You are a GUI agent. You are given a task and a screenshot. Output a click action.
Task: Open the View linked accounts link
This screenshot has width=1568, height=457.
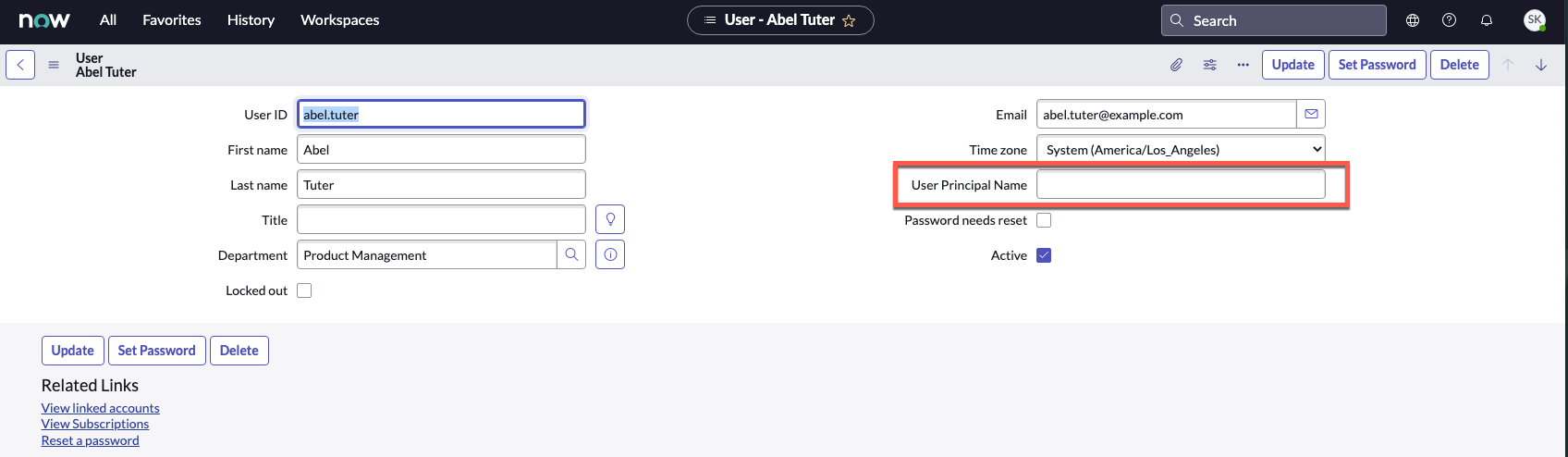[100, 408]
